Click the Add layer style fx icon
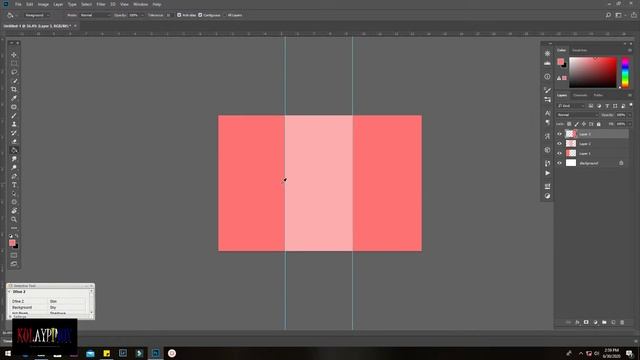Image resolution: width=640 pixels, height=360 pixels. [x=577, y=322]
